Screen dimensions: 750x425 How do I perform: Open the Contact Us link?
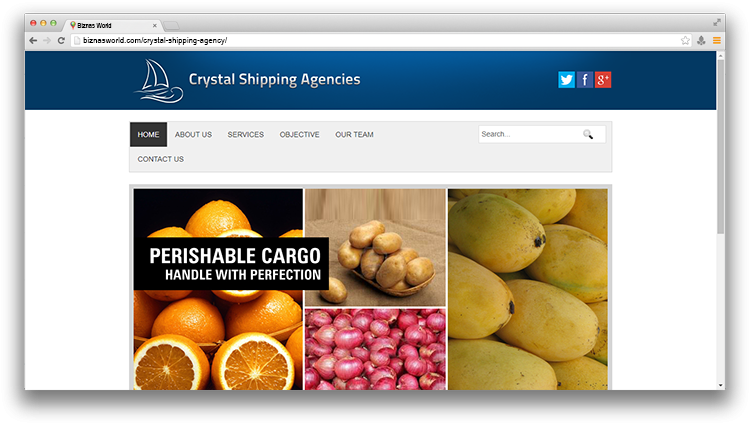[x=161, y=159]
